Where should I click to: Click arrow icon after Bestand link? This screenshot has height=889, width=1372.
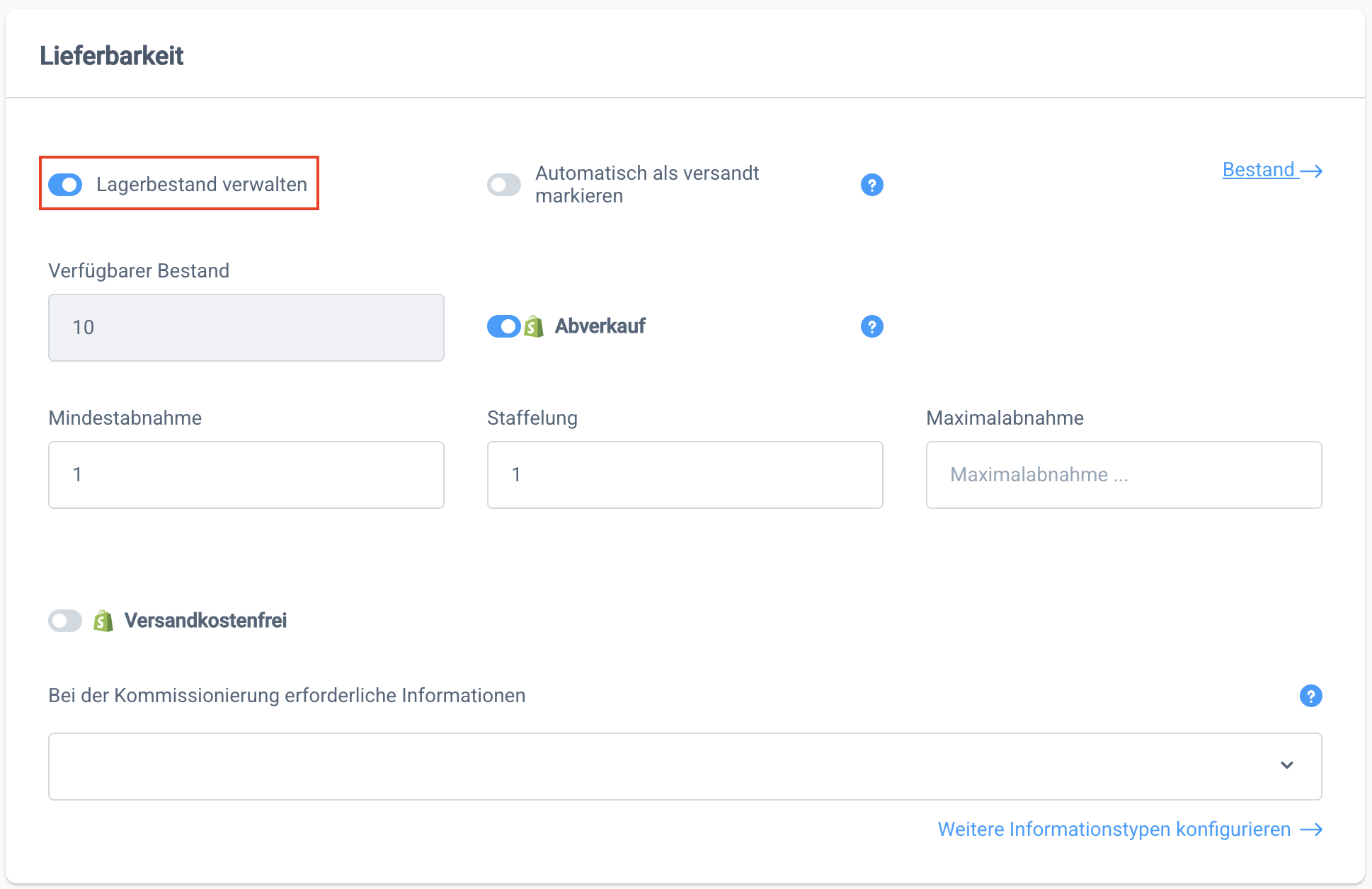pos(1311,171)
